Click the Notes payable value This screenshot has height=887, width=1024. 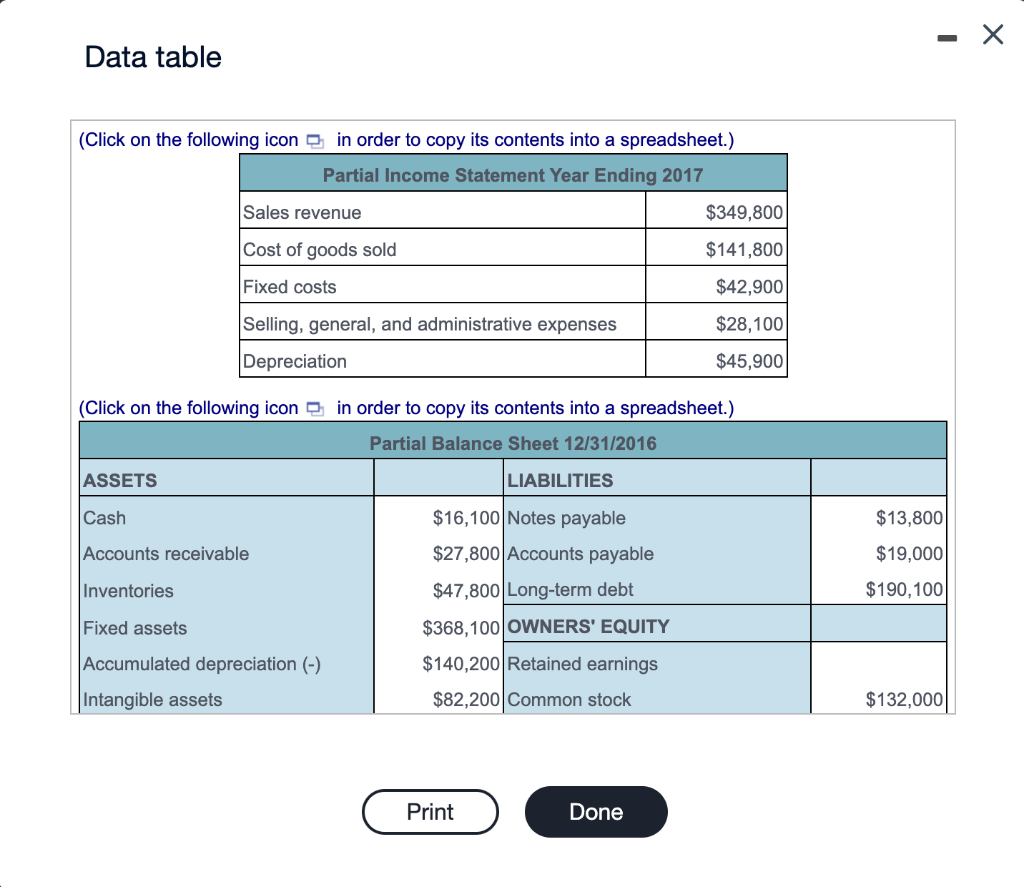[x=912, y=517]
